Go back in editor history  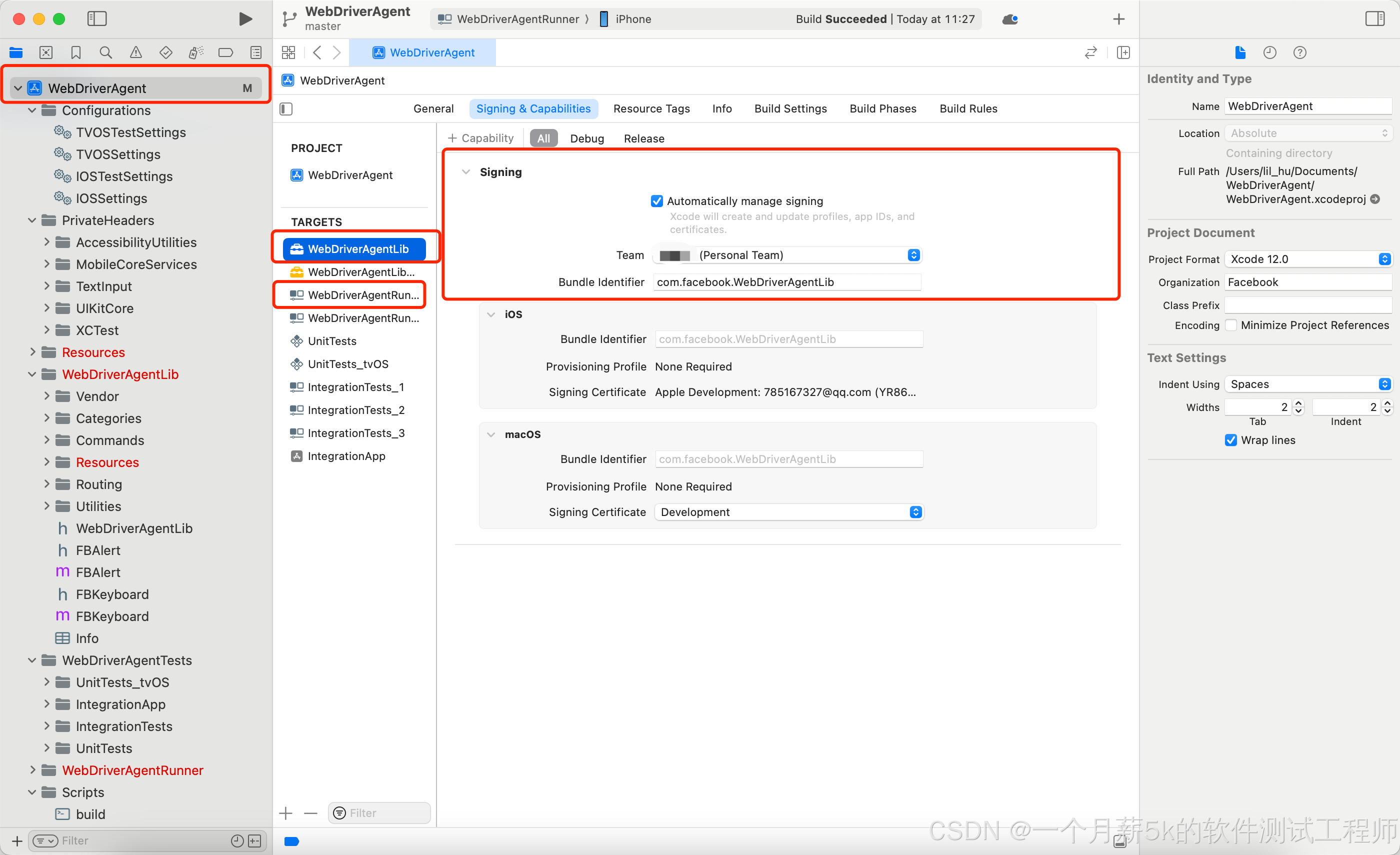click(x=317, y=53)
